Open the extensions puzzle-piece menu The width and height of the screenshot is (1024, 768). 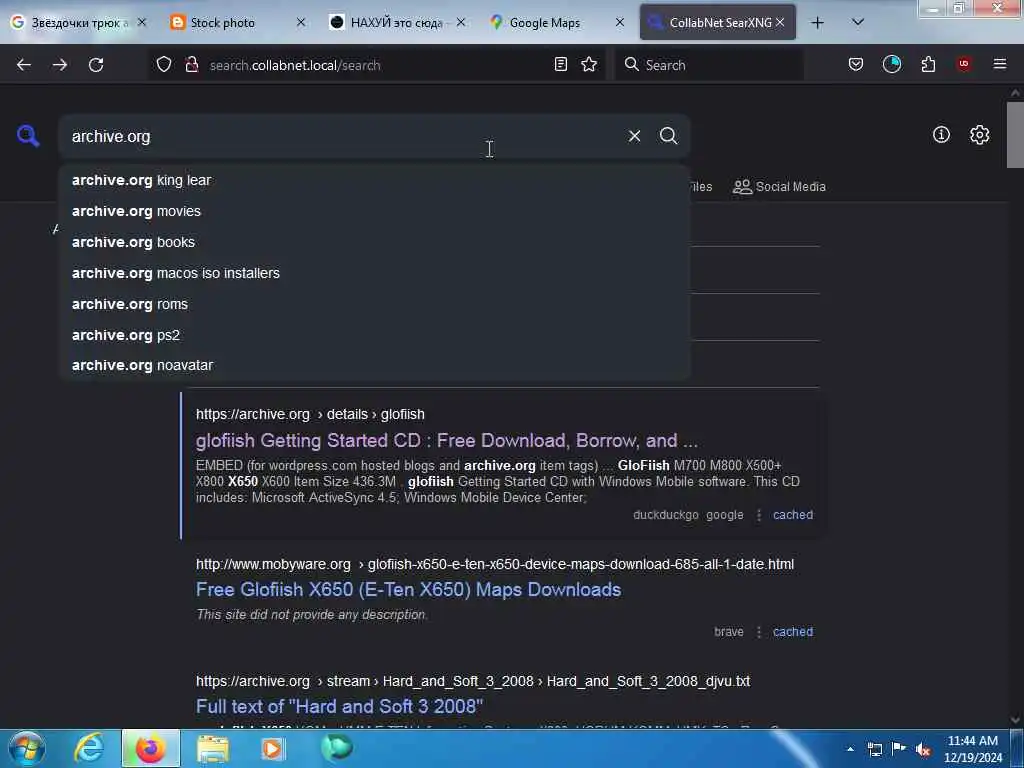point(928,64)
